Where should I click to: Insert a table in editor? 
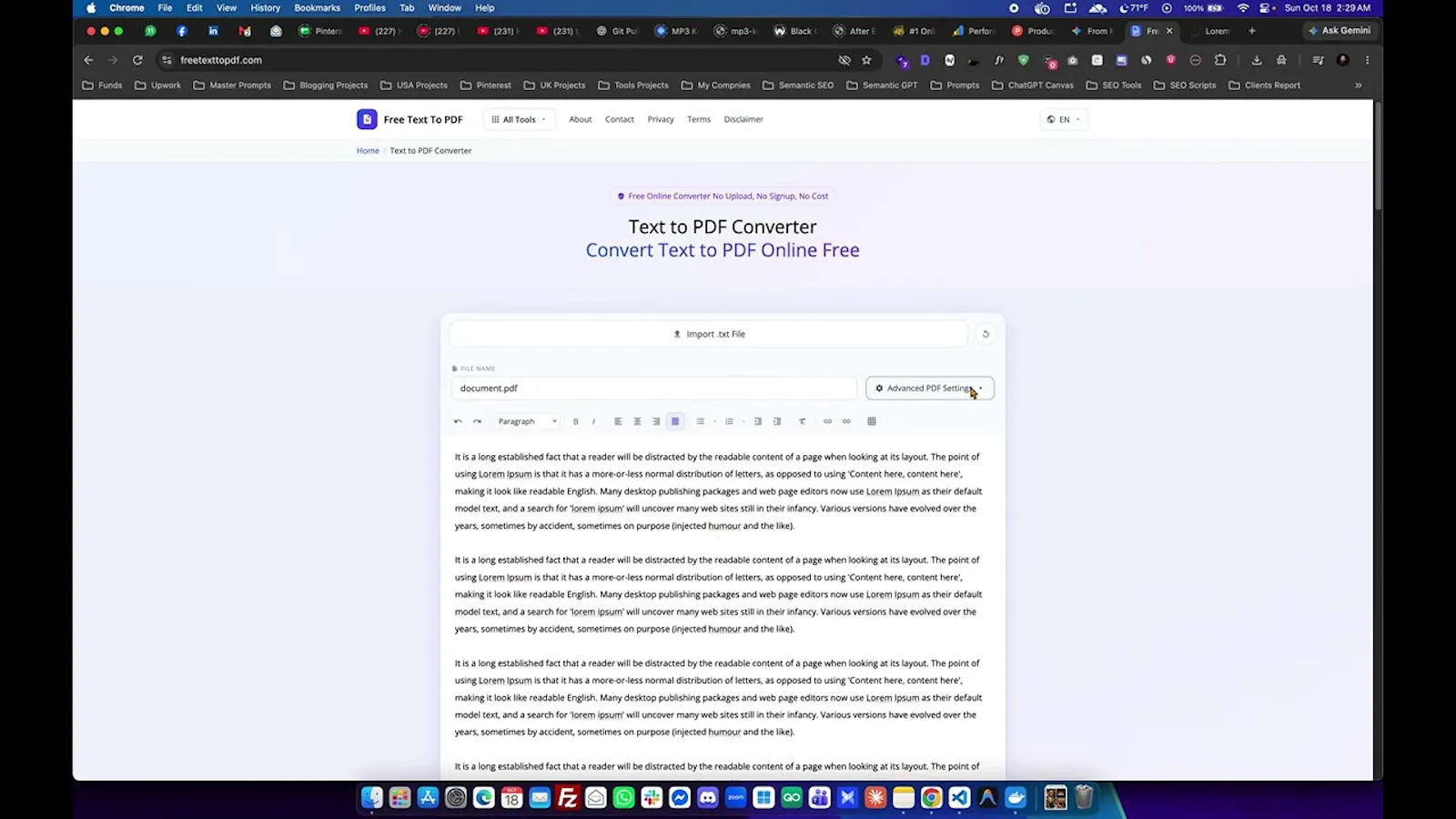872,421
